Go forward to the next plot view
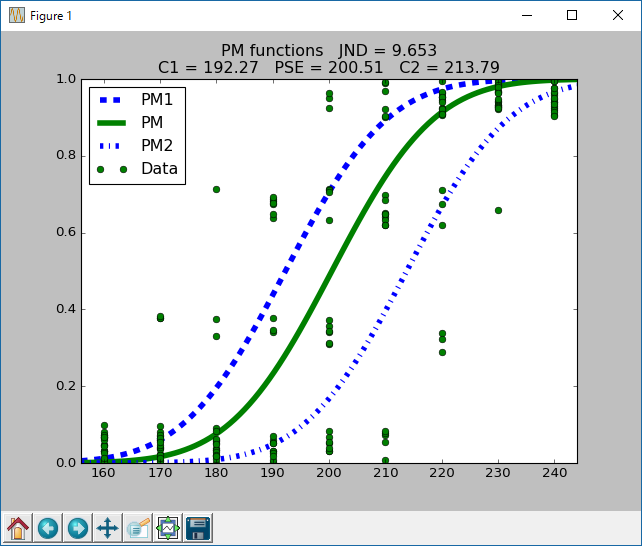642x546 pixels. pos(77,527)
